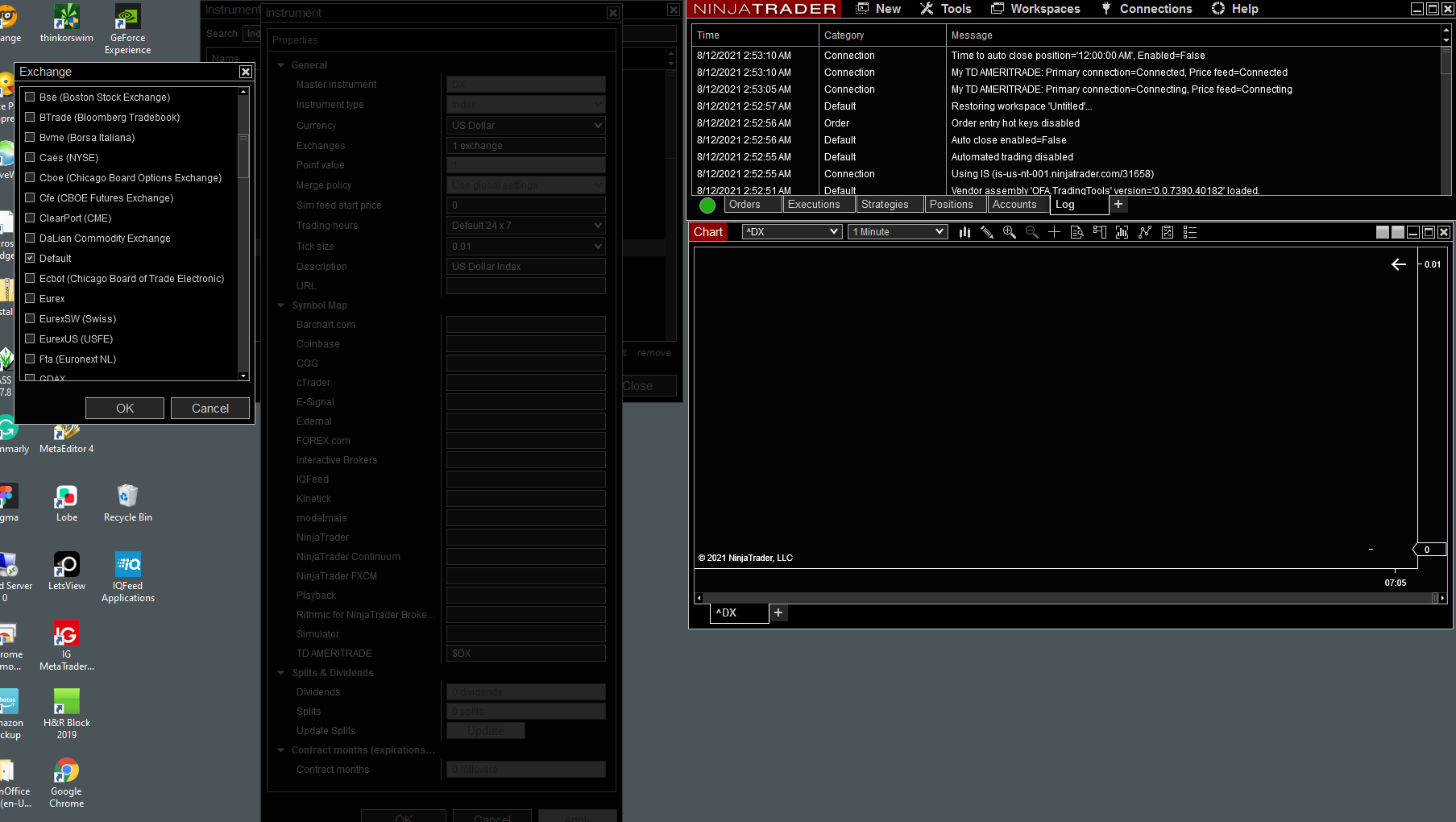Check the Eurex exchange checkbox
Viewport: 1456px width, 822px height.
click(30, 298)
